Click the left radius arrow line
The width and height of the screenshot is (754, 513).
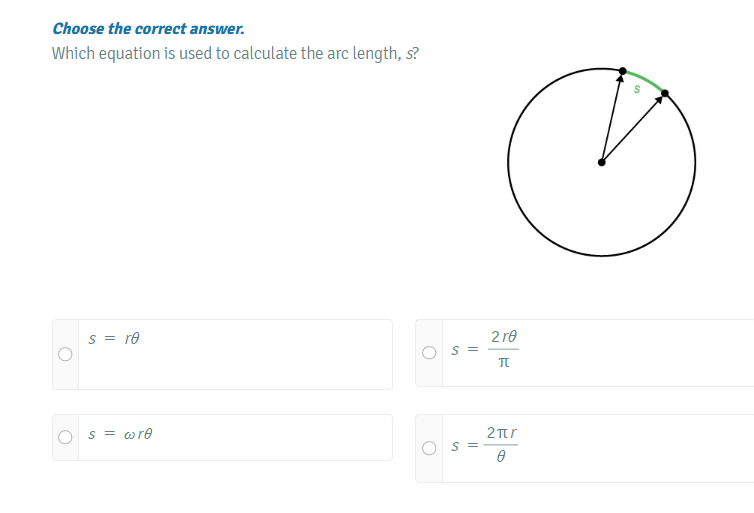point(612,118)
